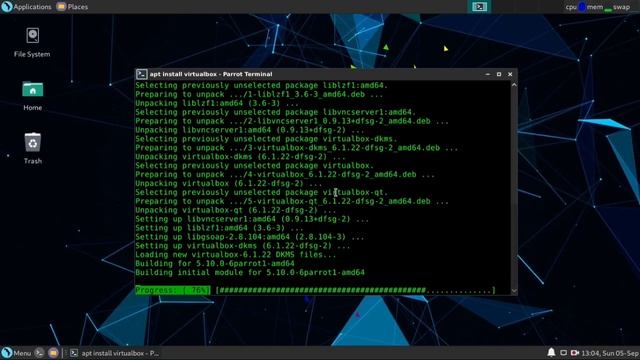This screenshot has height=360, width=640.
Task: Maximize the Parrot Terminal window
Action: [x=499, y=74]
